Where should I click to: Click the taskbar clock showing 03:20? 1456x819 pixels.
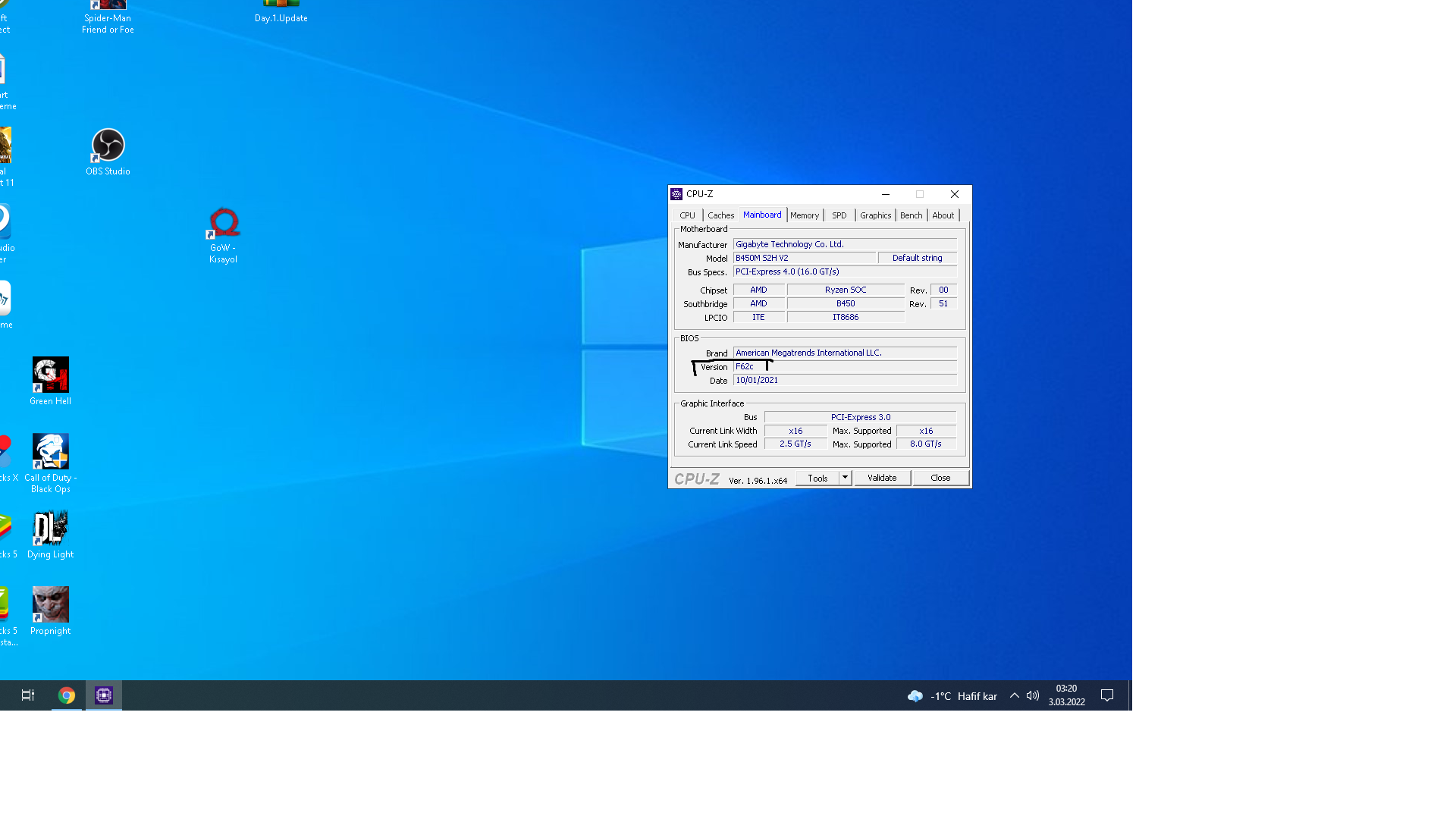[1066, 695]
